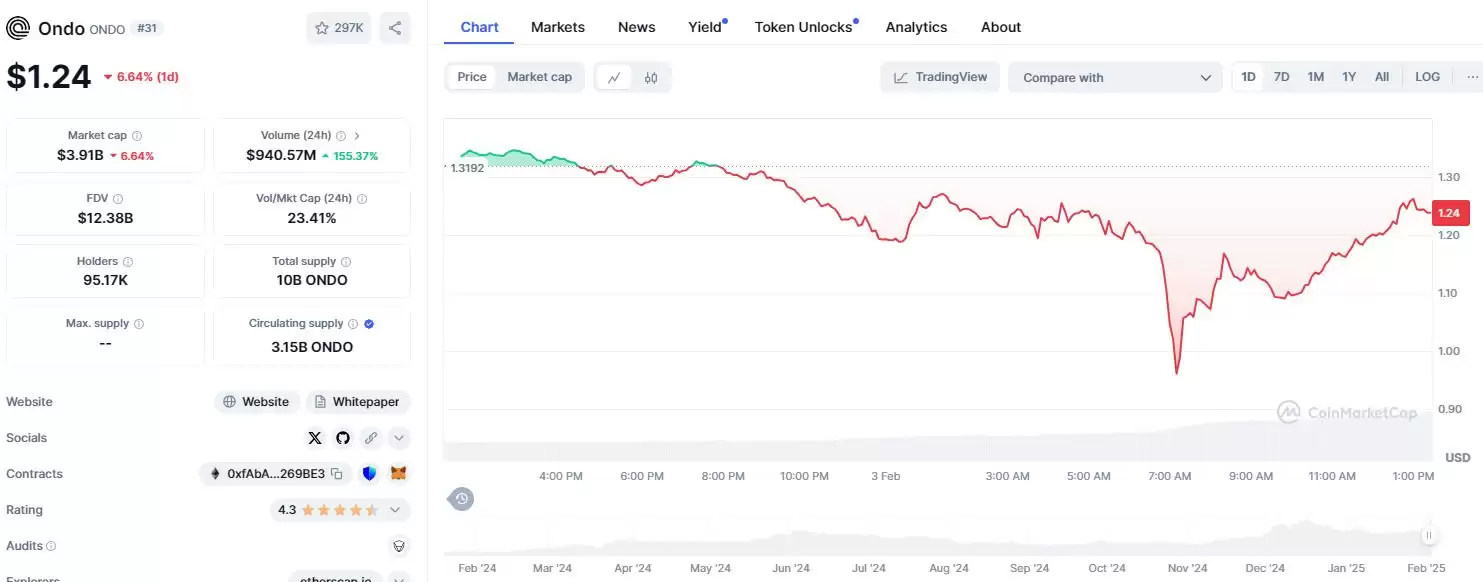Expand the Socials more-links chevron

399,438
